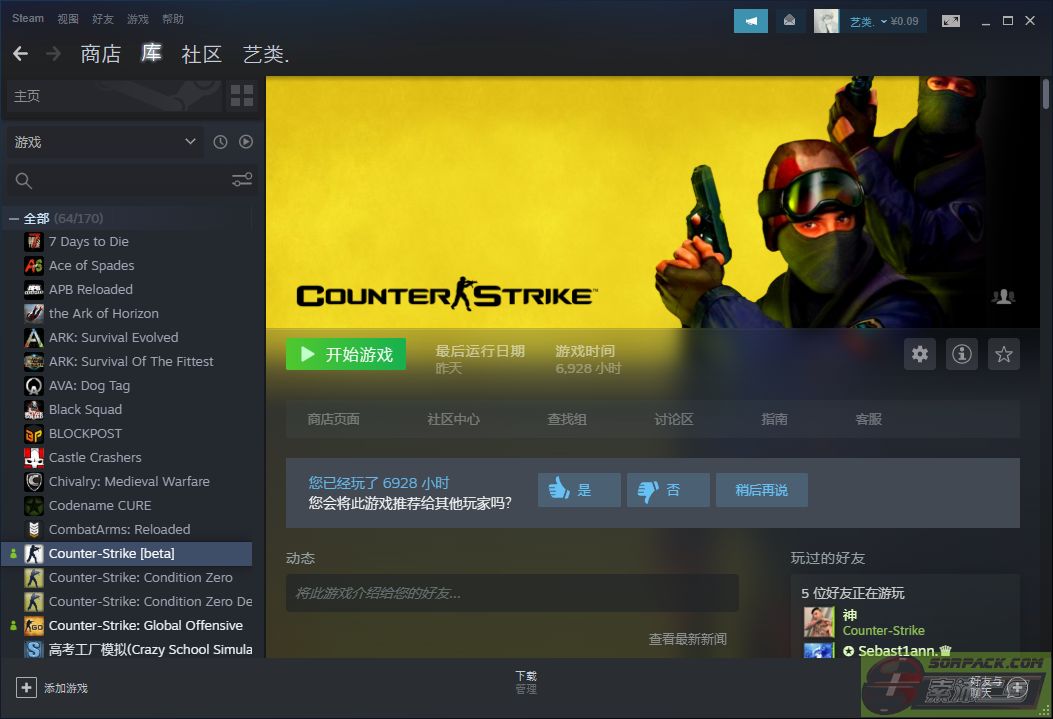The width and height of the screenshot is (1053, 719).
Task: Click the BLOCKPOST game icon
Action: (34, 434)
